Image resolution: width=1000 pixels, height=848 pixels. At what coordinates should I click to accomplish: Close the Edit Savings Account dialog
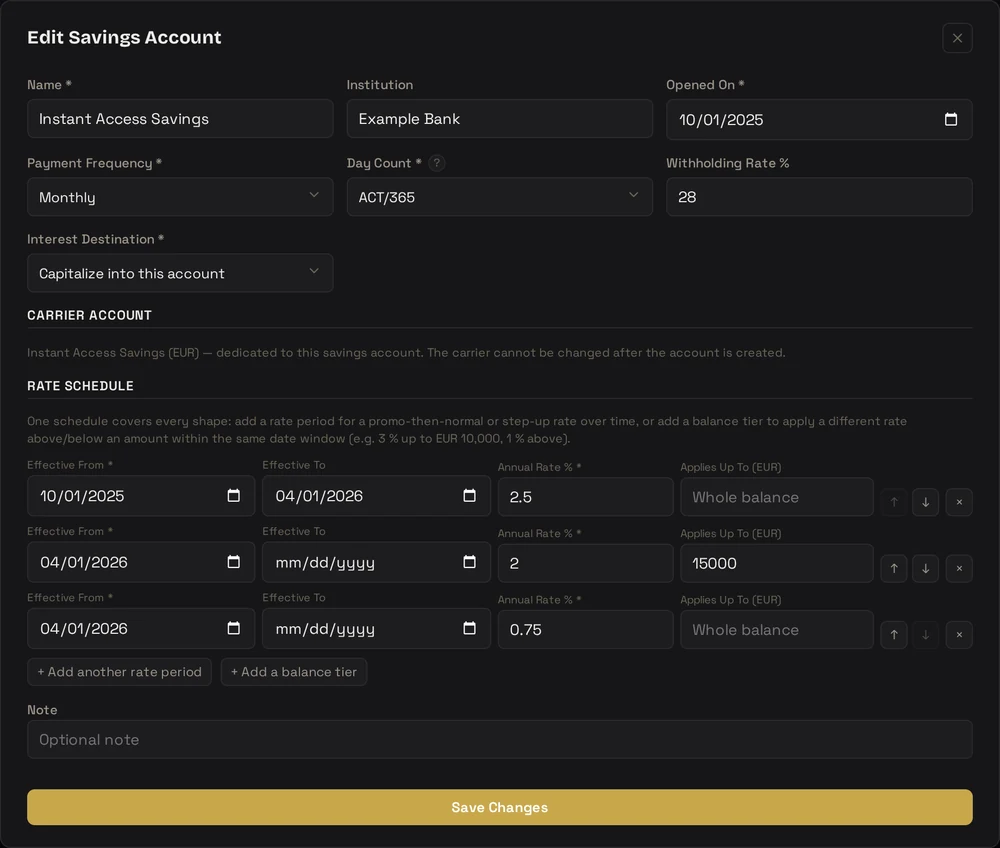(x=957, y=38)
